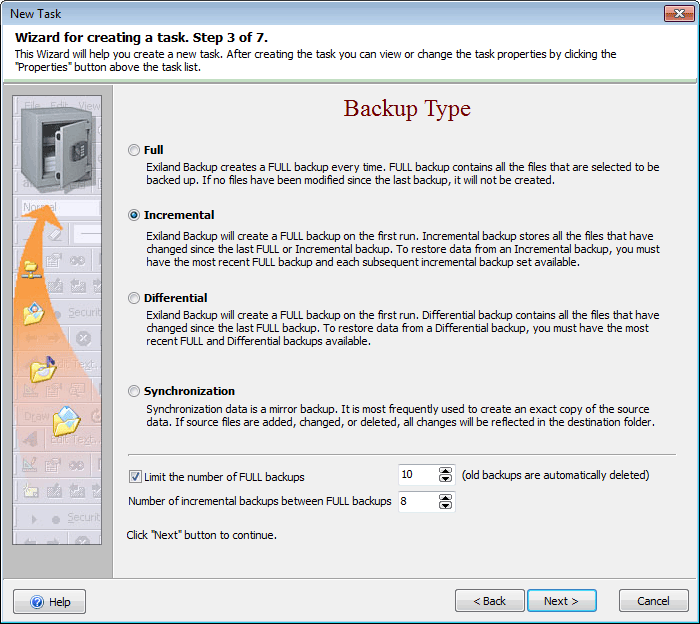Cancel the New Task wizard

coord(654,601)
